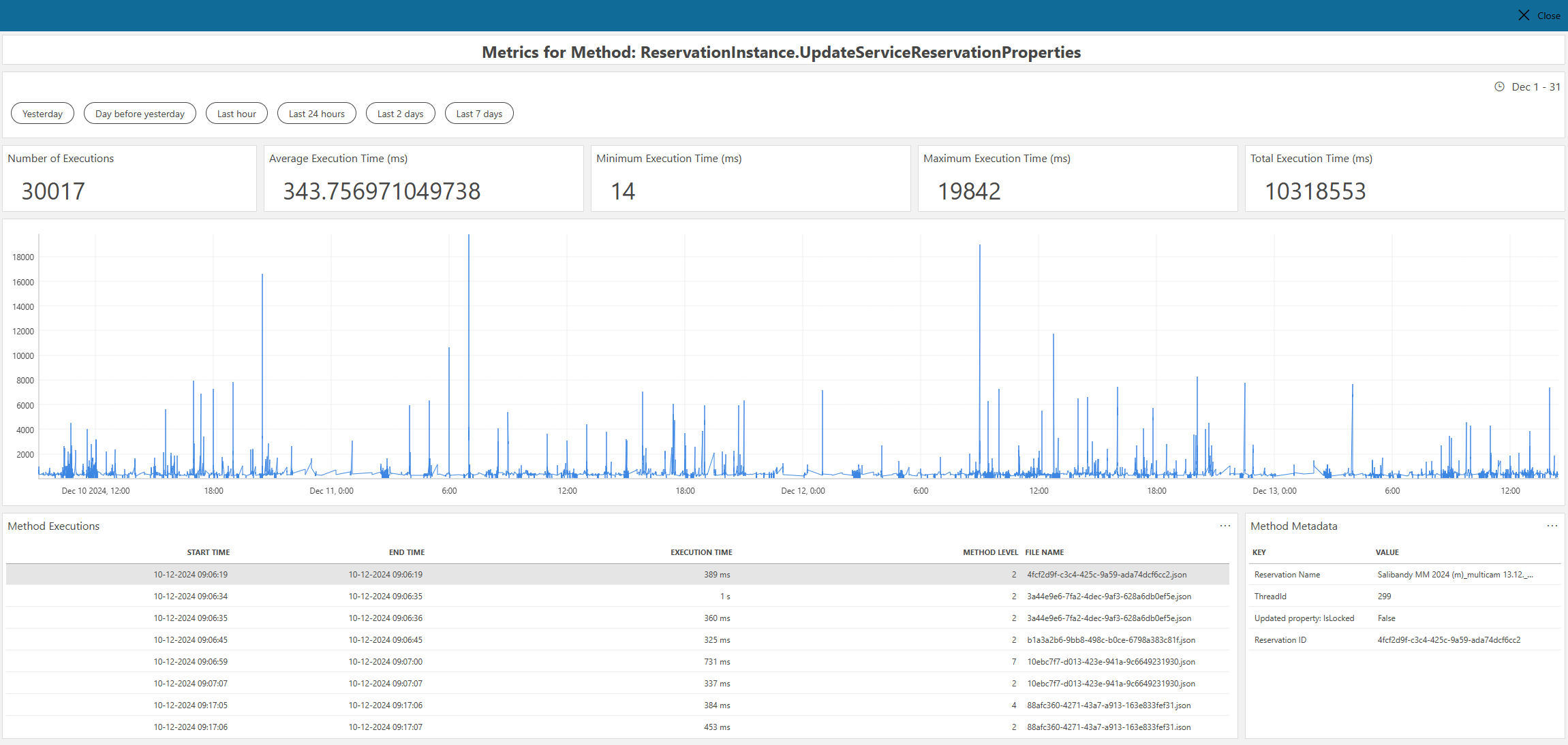
Task: Click start time 10-12-2024 09:17:05
Action: (x=190, y=705)
